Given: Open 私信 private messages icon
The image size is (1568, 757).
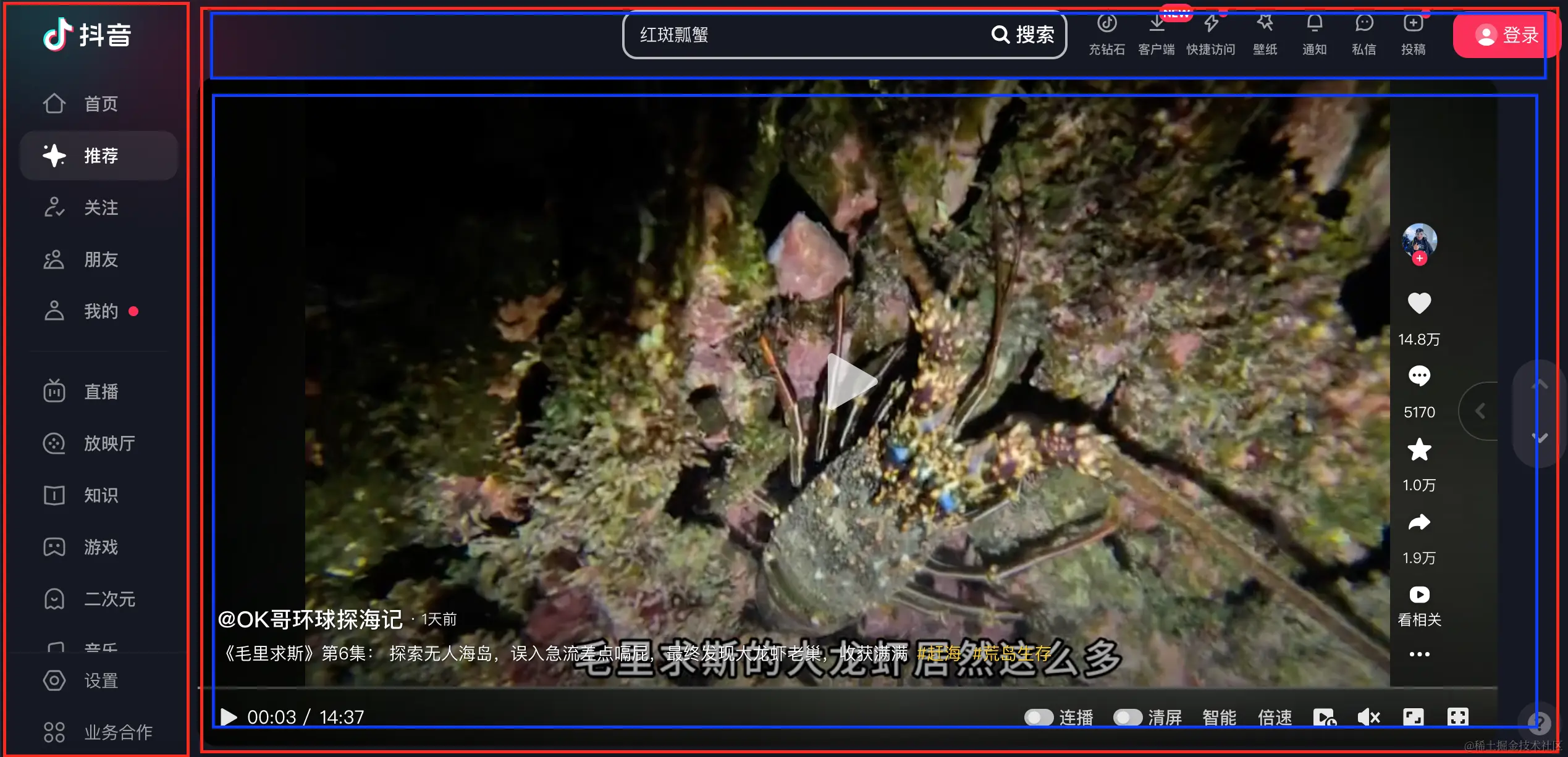Looking at the screenshot, I should pos(1364,25).
